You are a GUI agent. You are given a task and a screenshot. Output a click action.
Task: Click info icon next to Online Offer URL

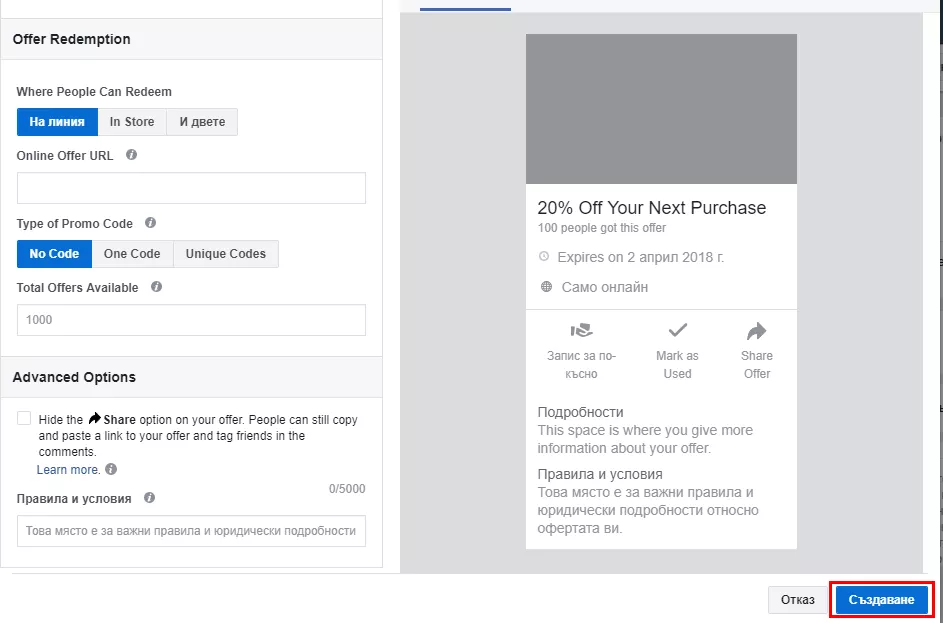pyautogui.click(x=131, y=155)
